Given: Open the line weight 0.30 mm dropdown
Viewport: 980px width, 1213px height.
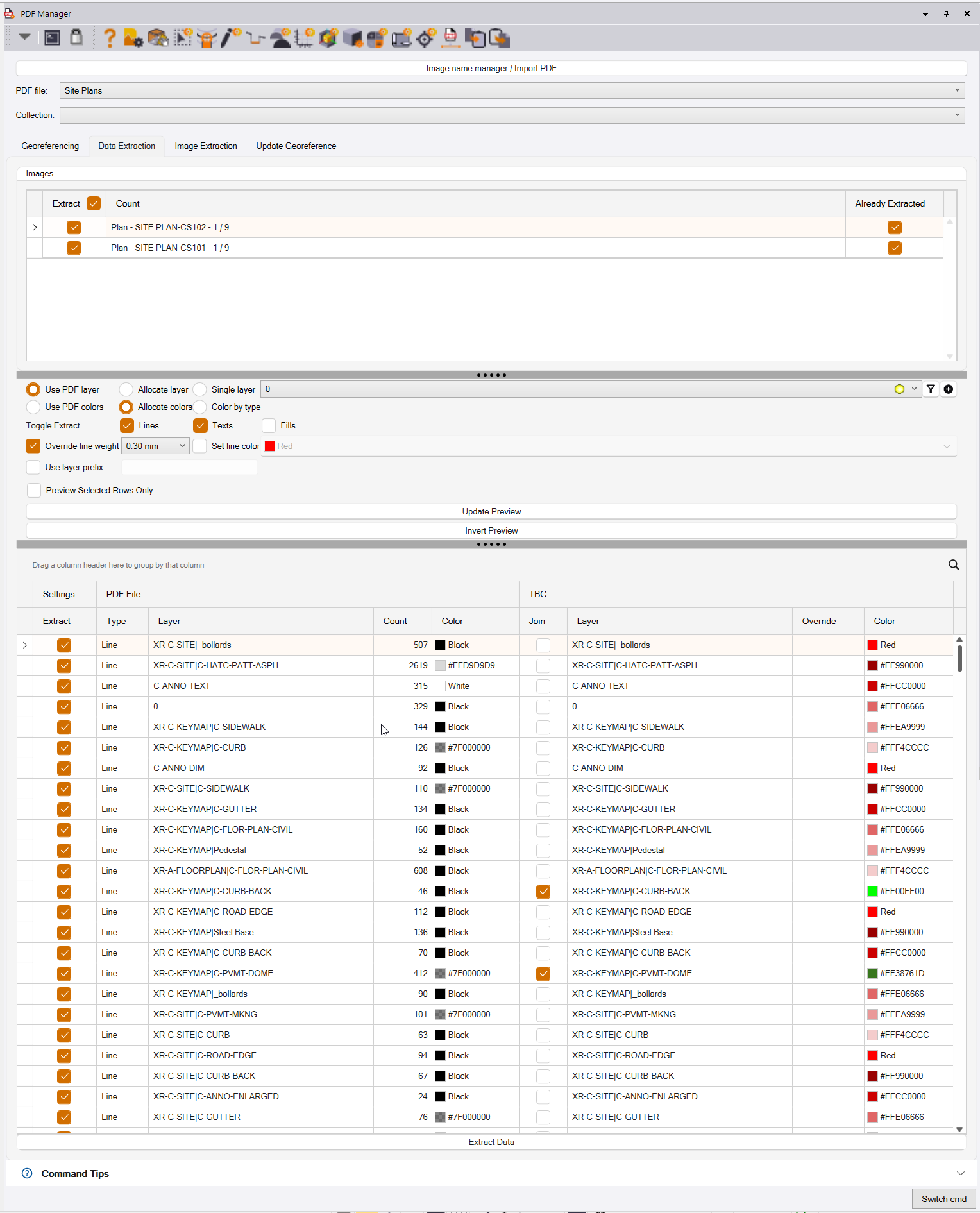Looking at the screenshot, I should point(155,446).
